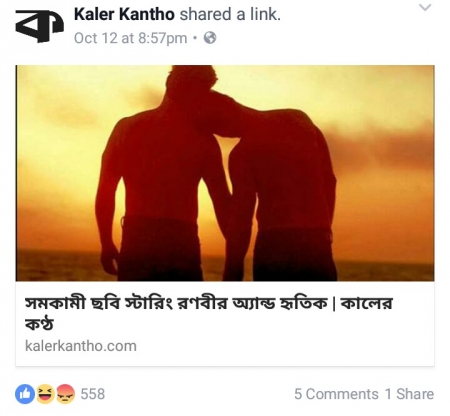Screen dimensions: 450x416
Task: Click the Angry red reaction icon
Action: point(65,394)
